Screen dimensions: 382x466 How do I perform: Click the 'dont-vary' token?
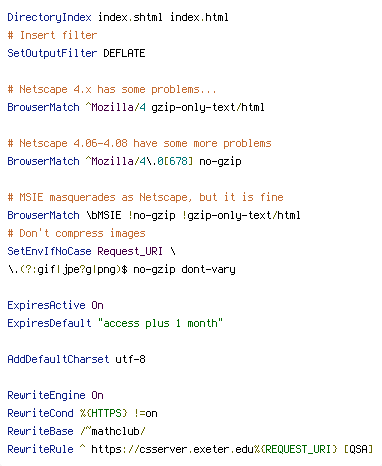(x=208, y=269)
